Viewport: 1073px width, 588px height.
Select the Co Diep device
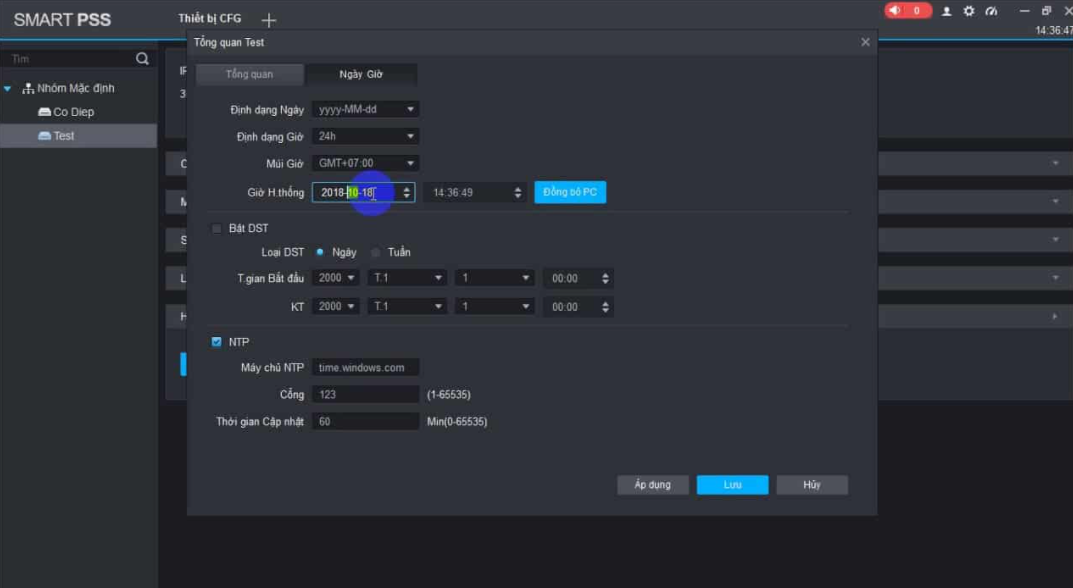[x=73, y=112]
